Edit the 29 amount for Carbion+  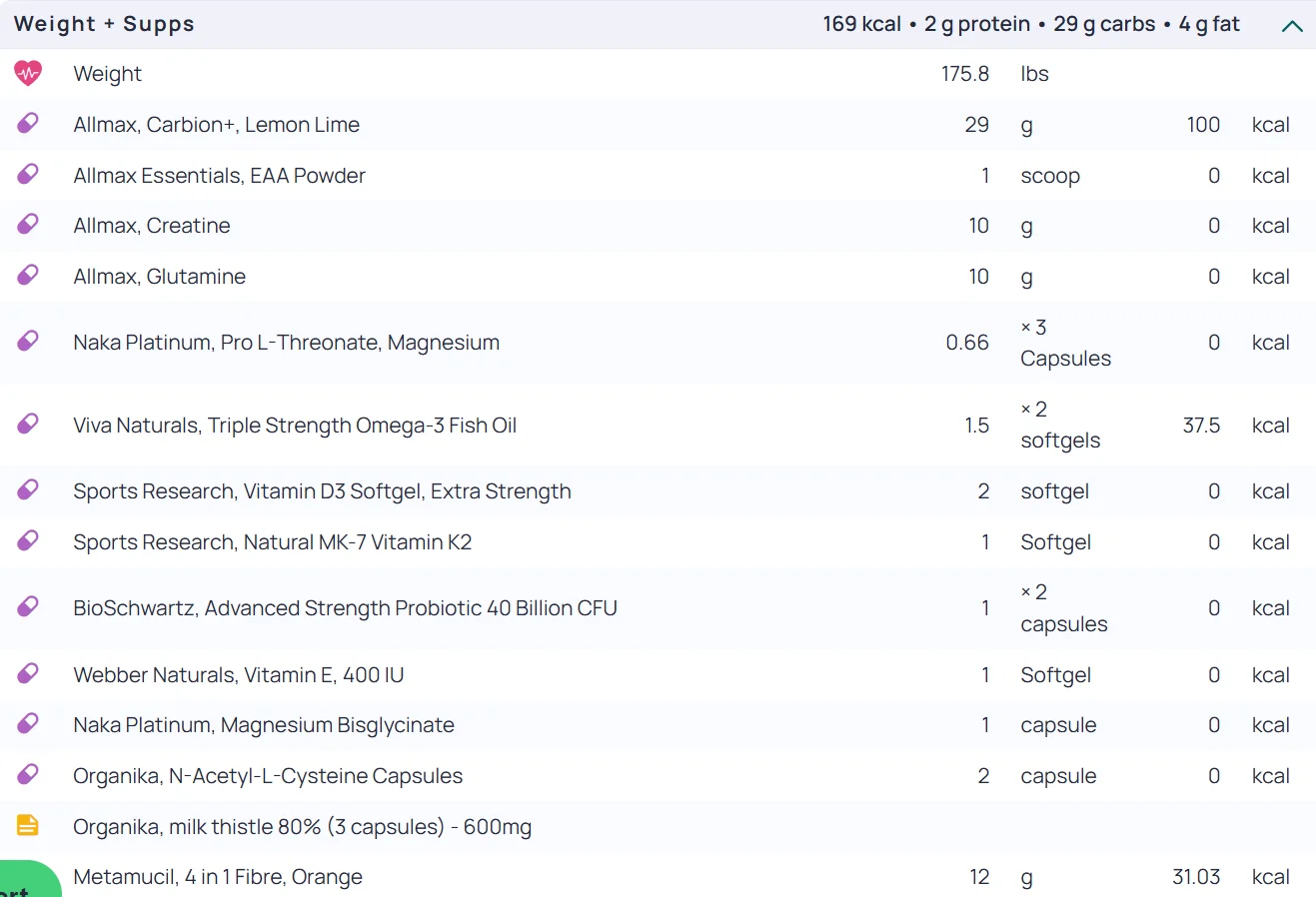coord(976,125)
